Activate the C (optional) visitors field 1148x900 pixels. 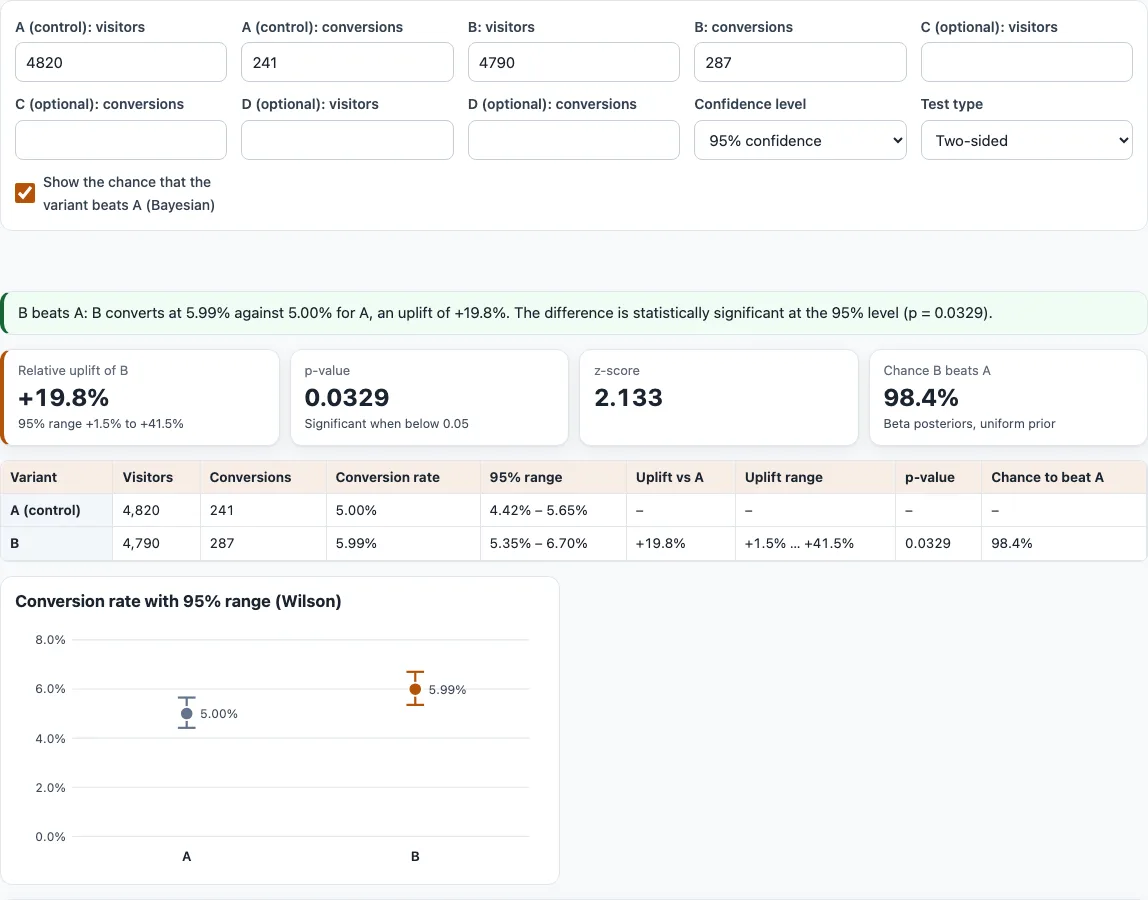click(1026, 62)
